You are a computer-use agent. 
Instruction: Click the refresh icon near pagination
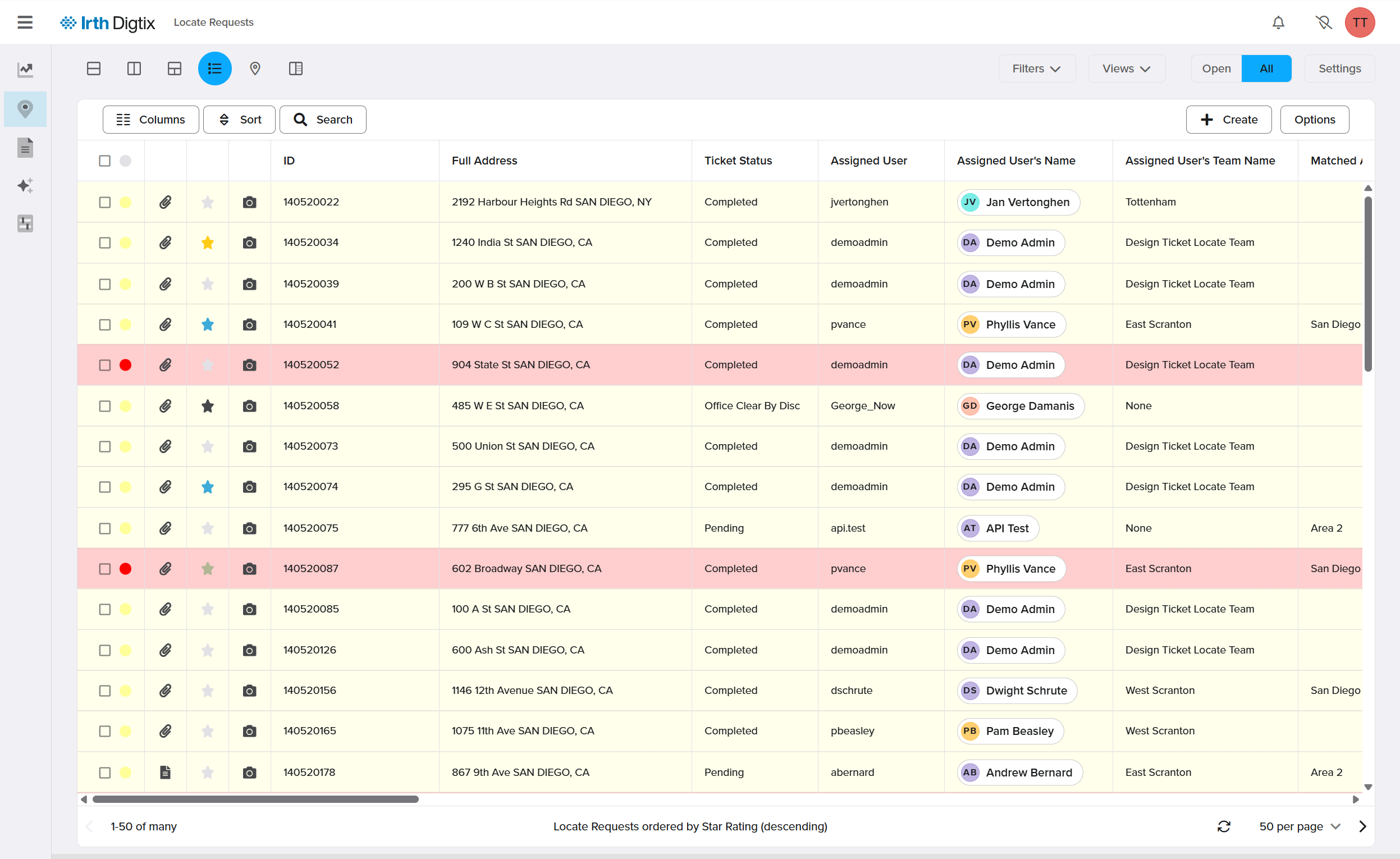pos(1223,826)
